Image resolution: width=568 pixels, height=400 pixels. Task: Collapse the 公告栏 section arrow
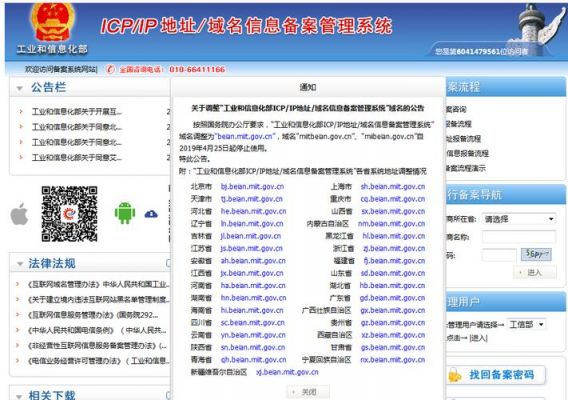(x=20, y=88)
